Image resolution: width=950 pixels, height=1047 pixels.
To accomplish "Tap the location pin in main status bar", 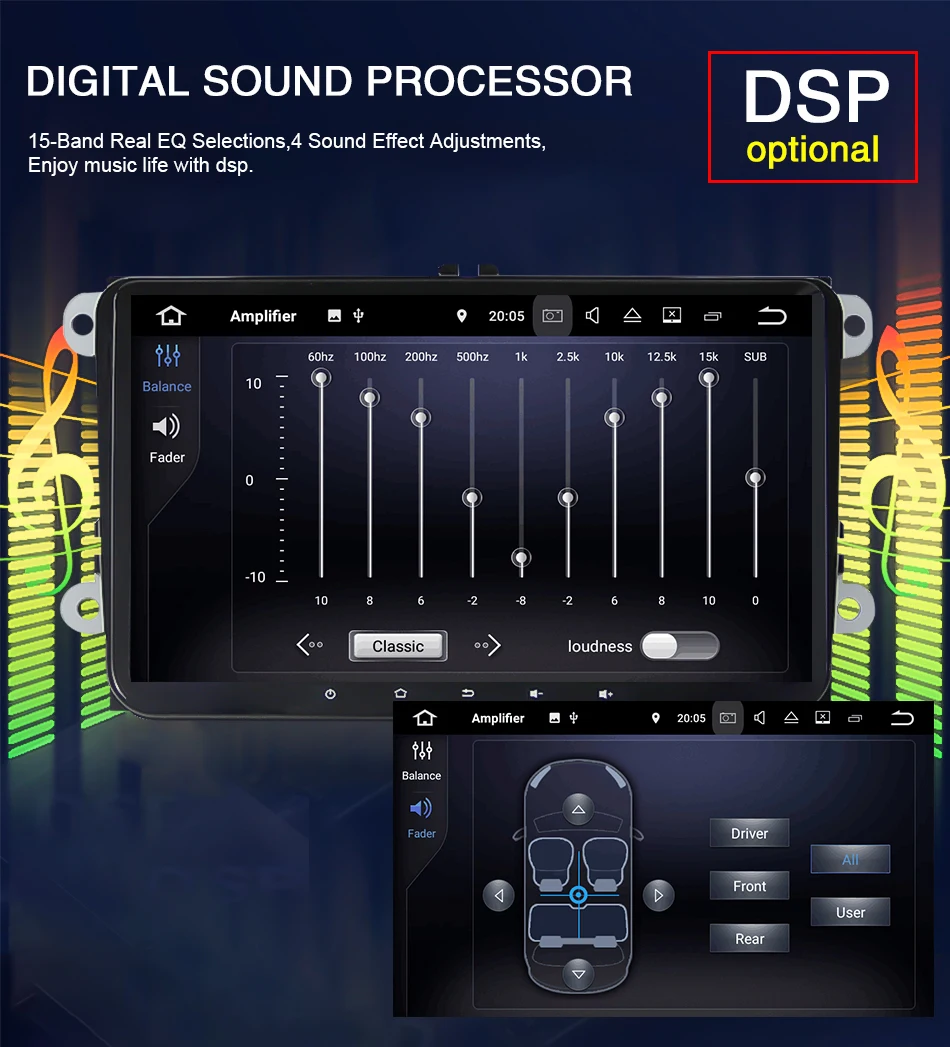I will pos(461,316).
